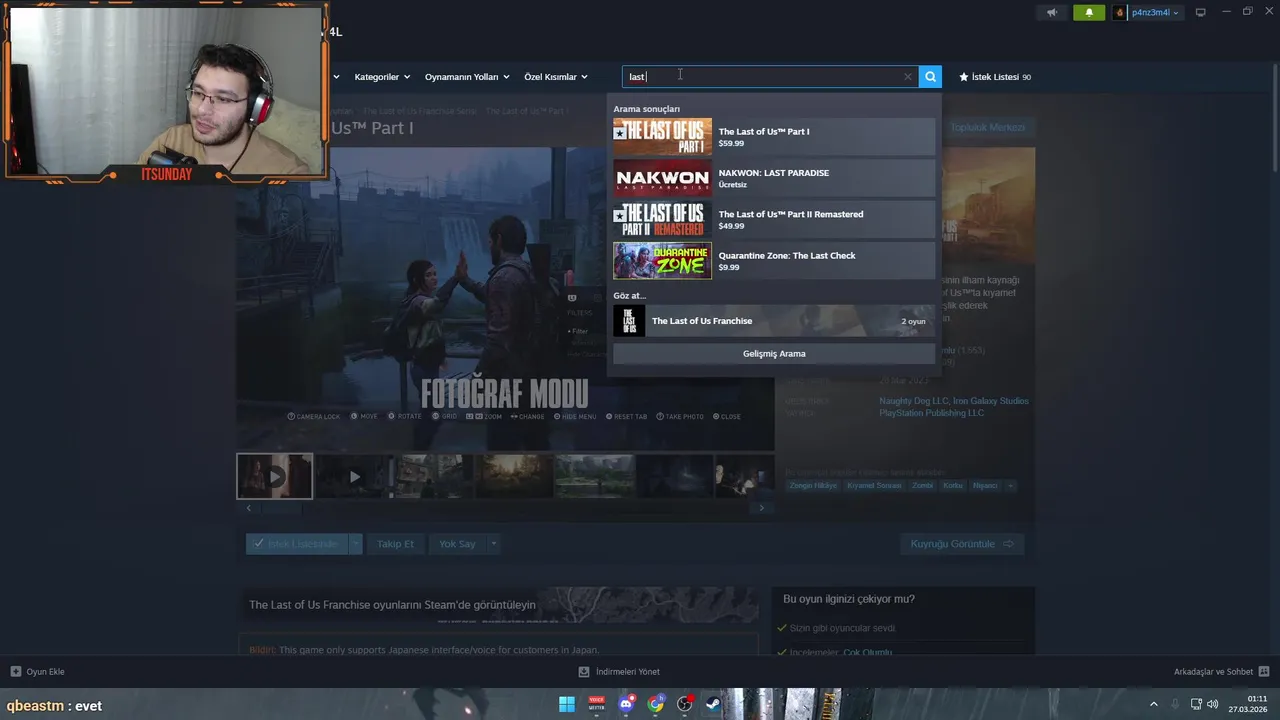Click The Last of Us Part I thumbnail image
1280x720 pixels.
[662, 137]
